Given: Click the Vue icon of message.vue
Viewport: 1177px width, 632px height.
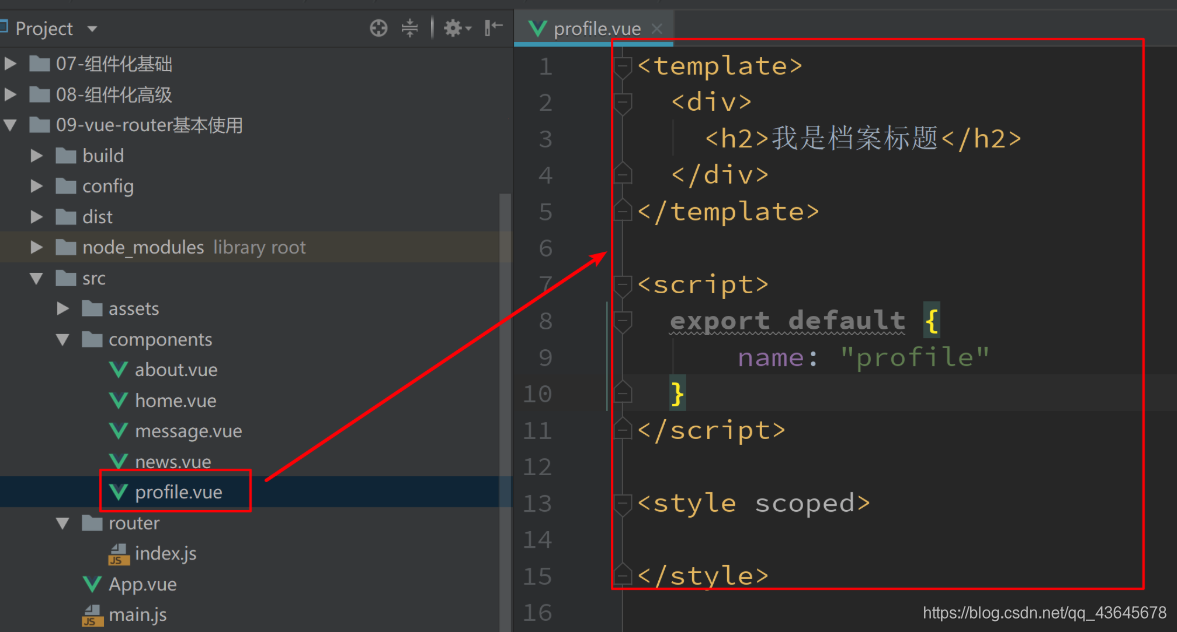Looking at the screenshot, I should point(119,432).
